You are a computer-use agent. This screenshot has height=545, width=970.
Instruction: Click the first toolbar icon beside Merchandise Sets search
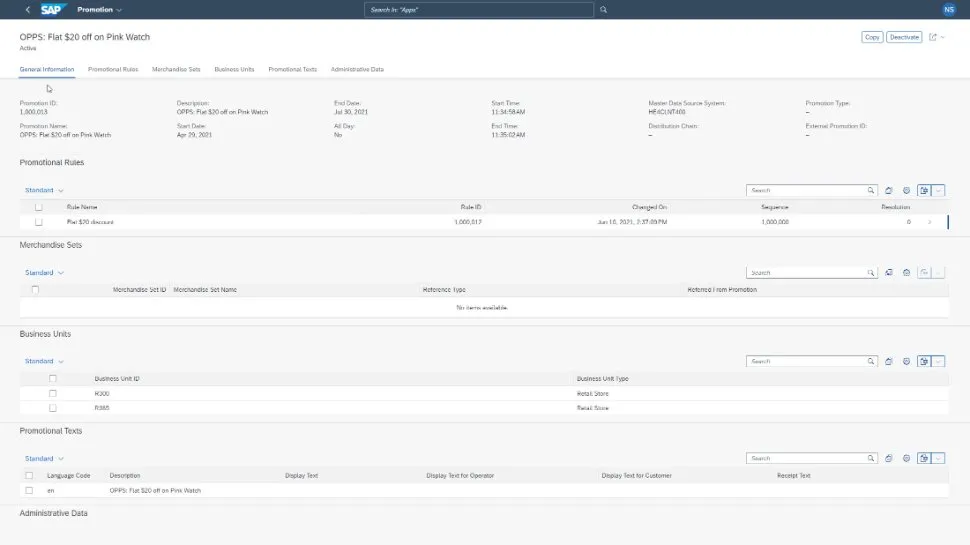[x=888, y=272]
